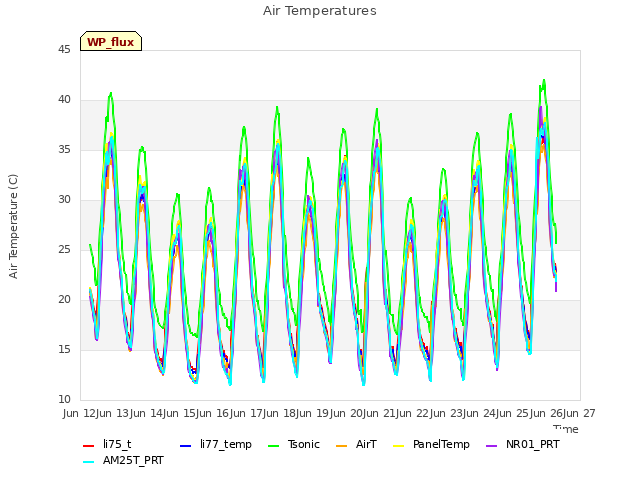Click the Jun 20 x-axis tick label
640x480 pixels.
(364, 413)
